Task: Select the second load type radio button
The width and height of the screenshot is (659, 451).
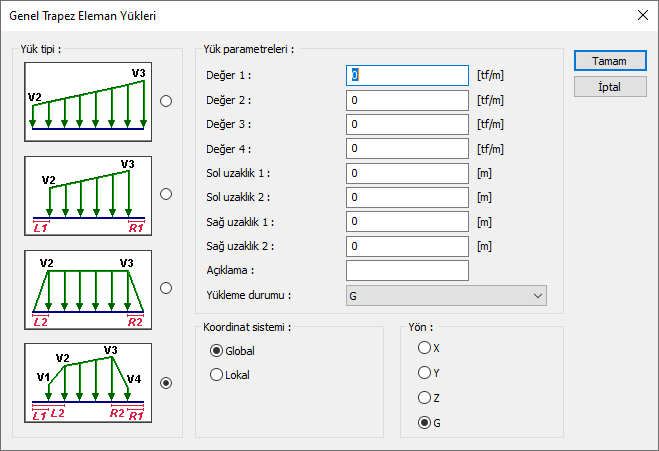Action: click(166, 194)
